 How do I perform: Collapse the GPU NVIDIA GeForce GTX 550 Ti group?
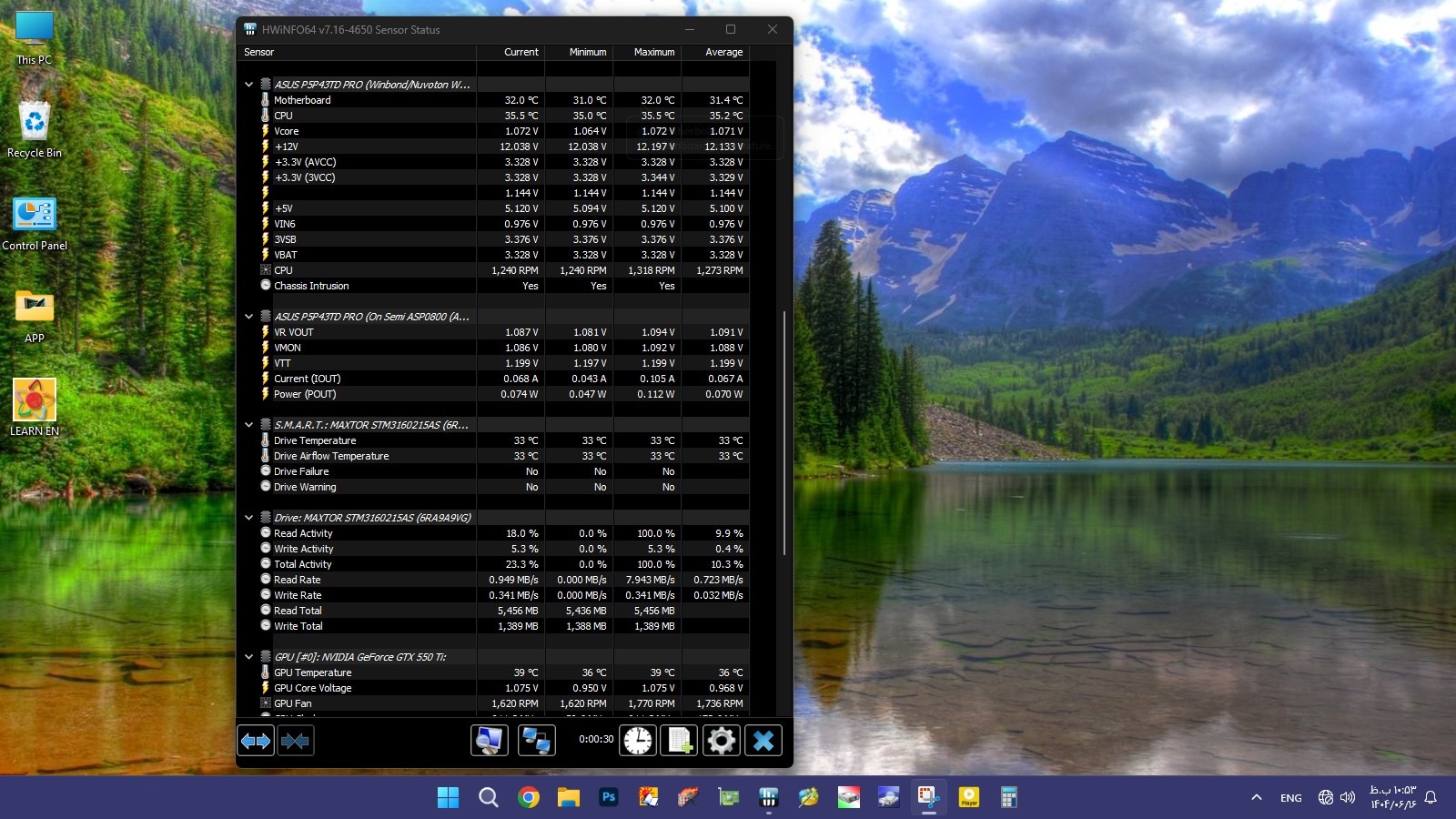[x=248, y=657]
